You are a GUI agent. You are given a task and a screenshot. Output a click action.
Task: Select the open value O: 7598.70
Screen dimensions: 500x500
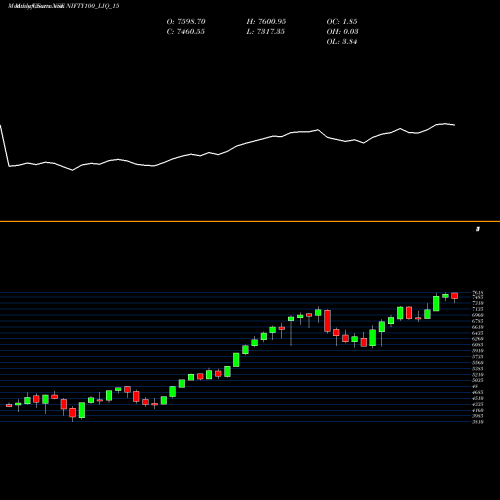[186, 22]
